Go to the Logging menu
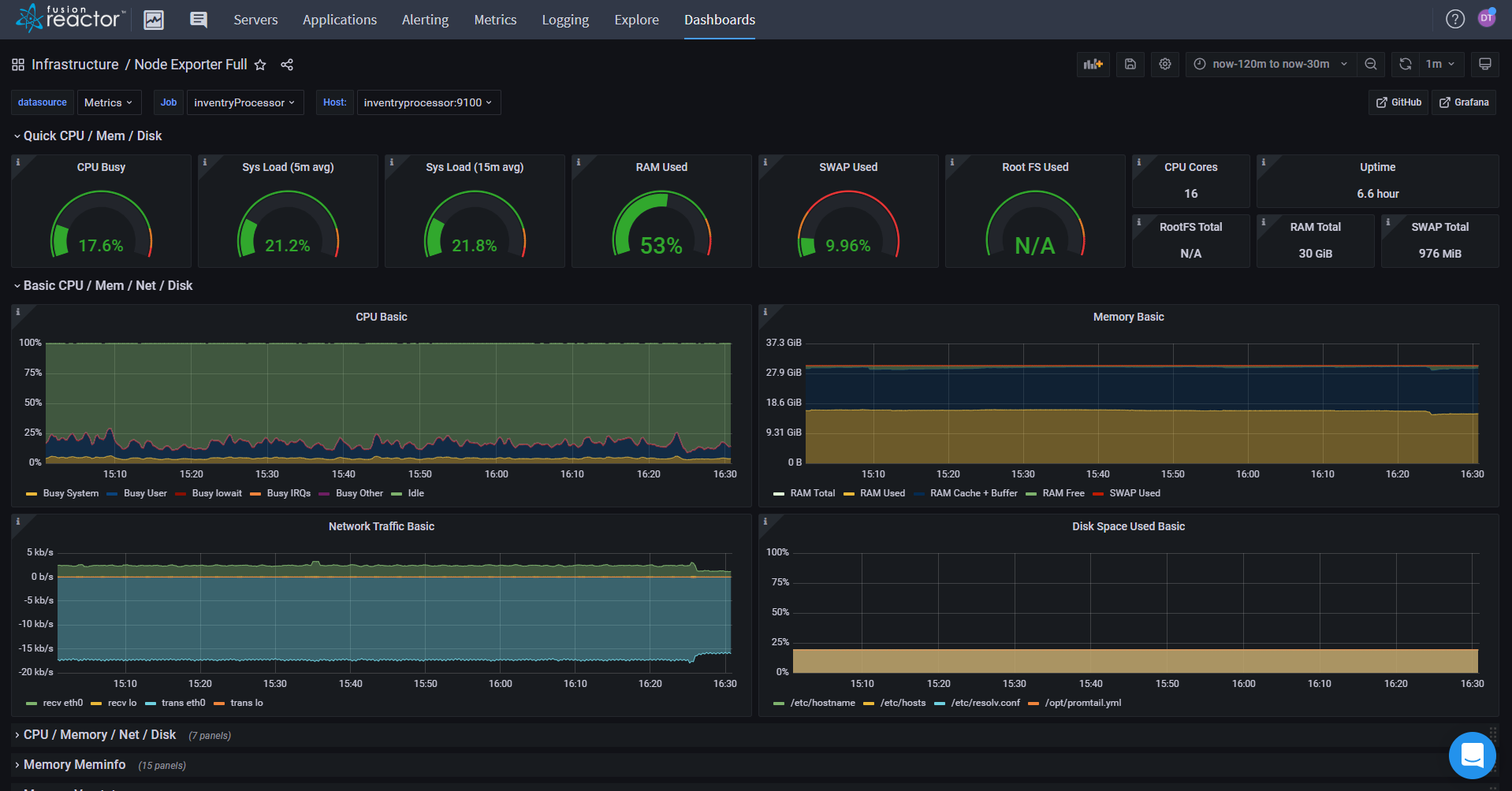 [565, 20]
